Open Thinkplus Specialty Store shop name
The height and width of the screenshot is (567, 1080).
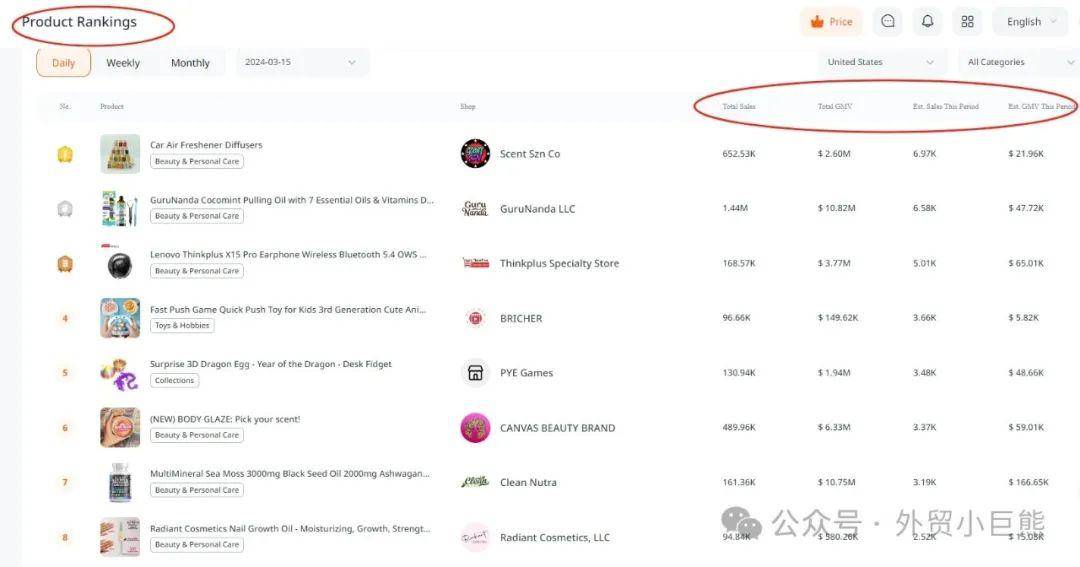click(559, 263)
